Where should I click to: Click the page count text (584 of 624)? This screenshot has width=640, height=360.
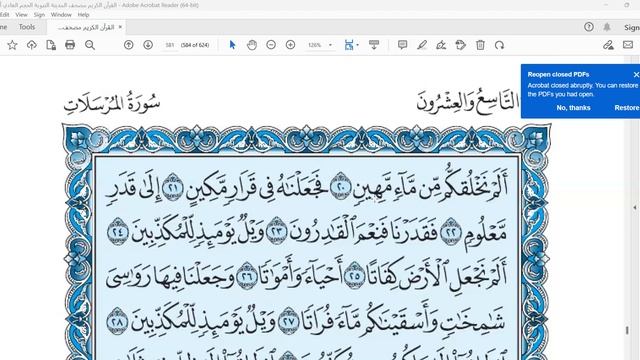[x=195, y=45]
